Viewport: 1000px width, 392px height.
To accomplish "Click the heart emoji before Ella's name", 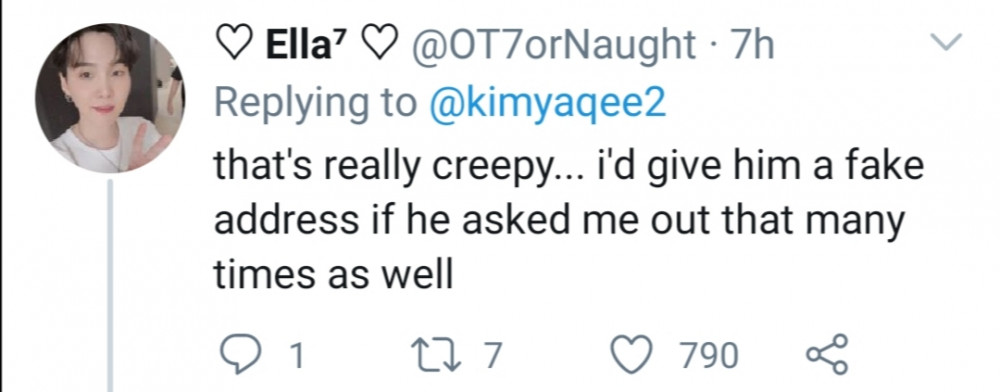I will pos(234,46).
